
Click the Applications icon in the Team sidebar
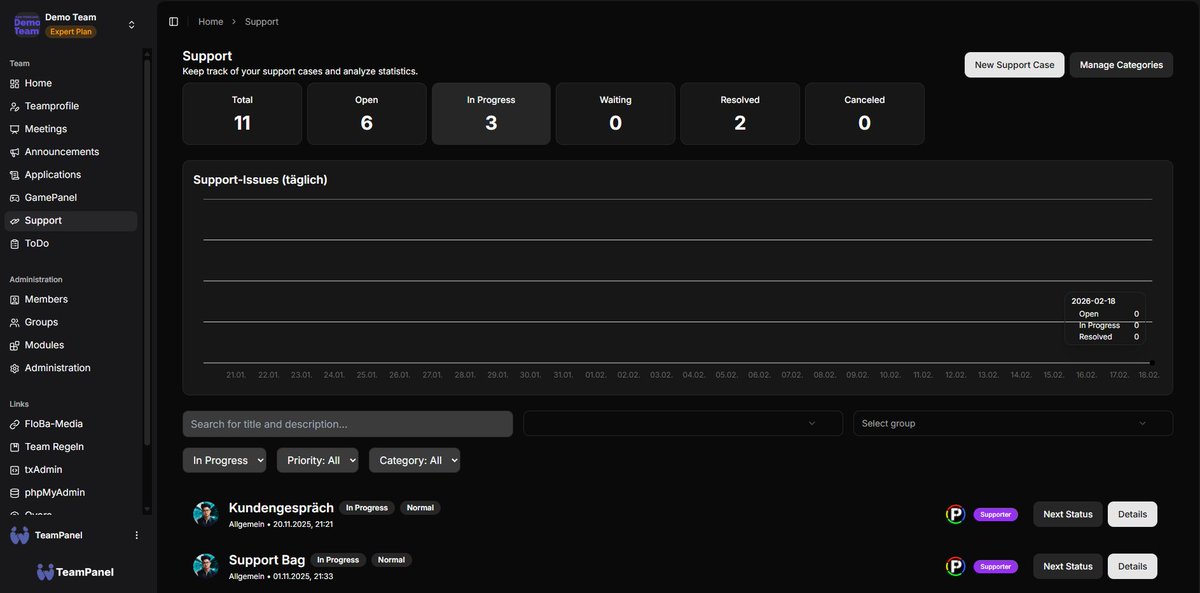pos(16,174)
